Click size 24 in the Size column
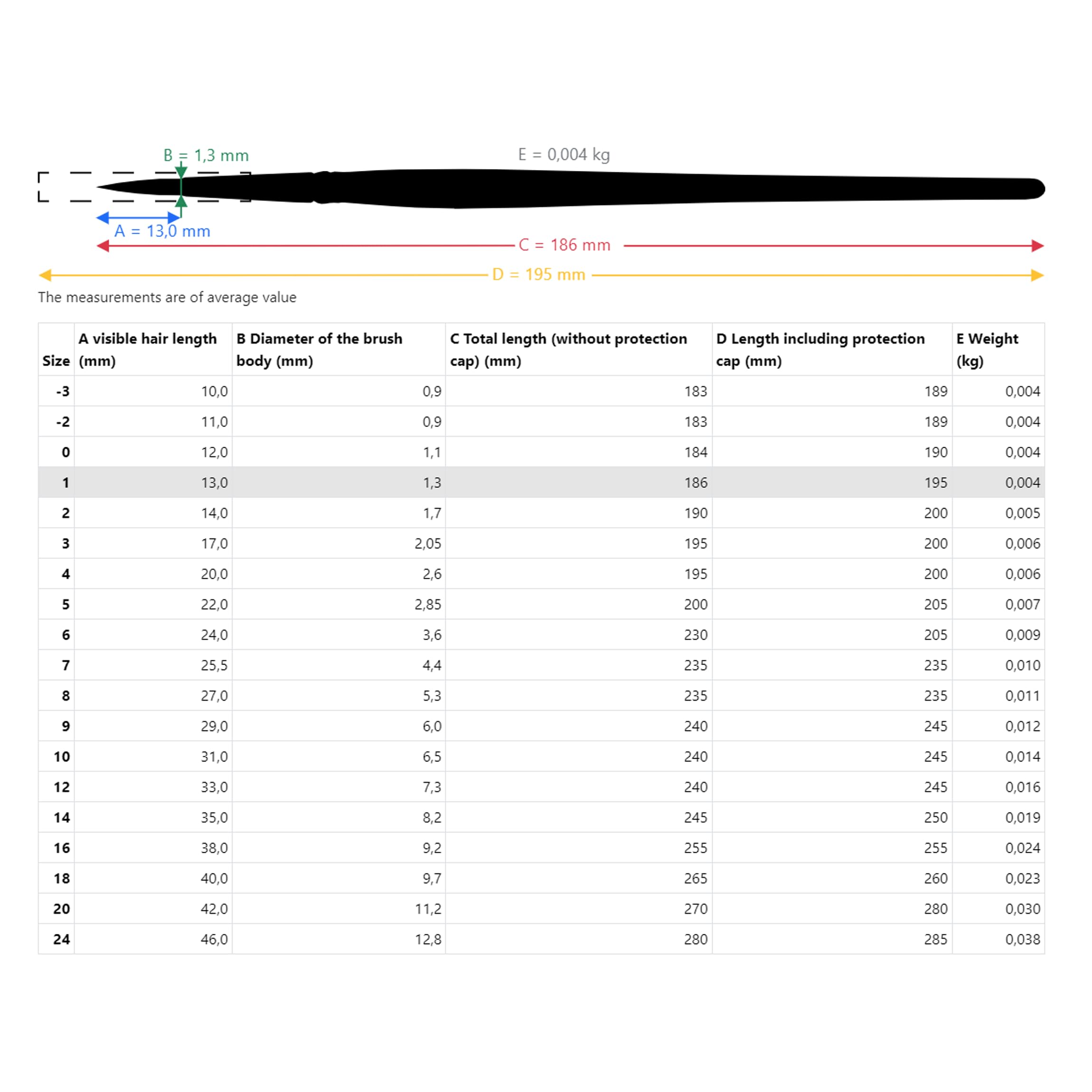Viewport: 1092px width, 1092px height. (x=62, y=940)
